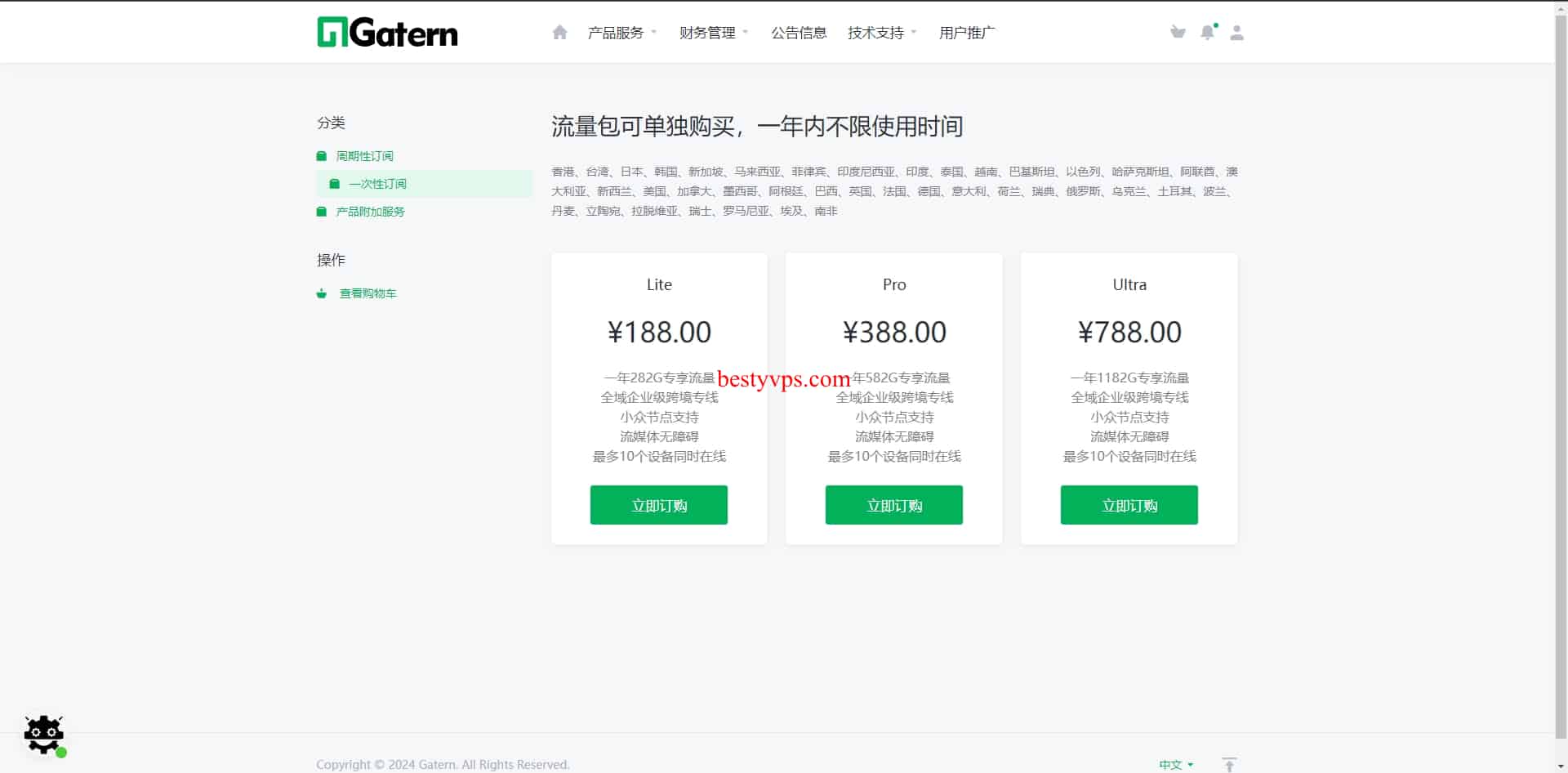The height and width of the screenshot is (773, 1568).
Task: Click the basket icon beside 查看购物车
Action: 322,293
